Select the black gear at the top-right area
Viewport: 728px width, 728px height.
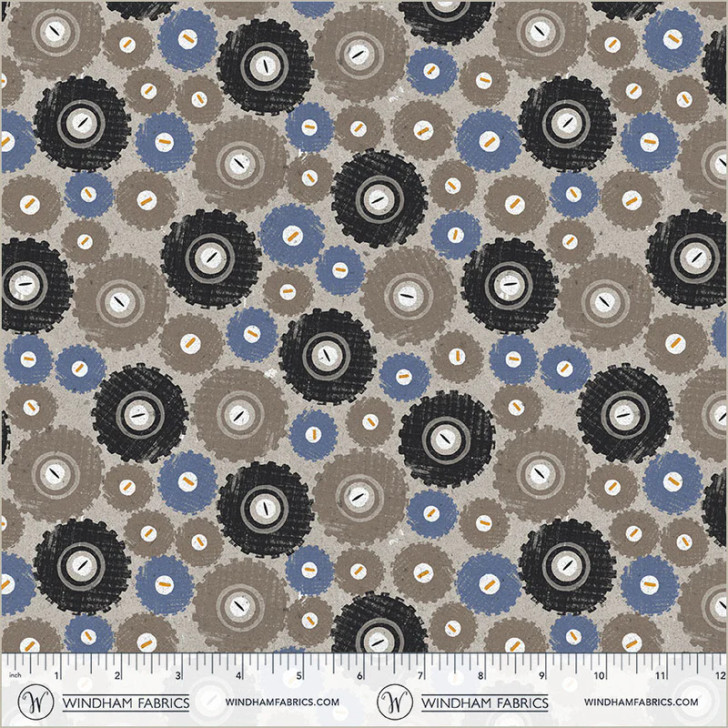tap(567, 122)
